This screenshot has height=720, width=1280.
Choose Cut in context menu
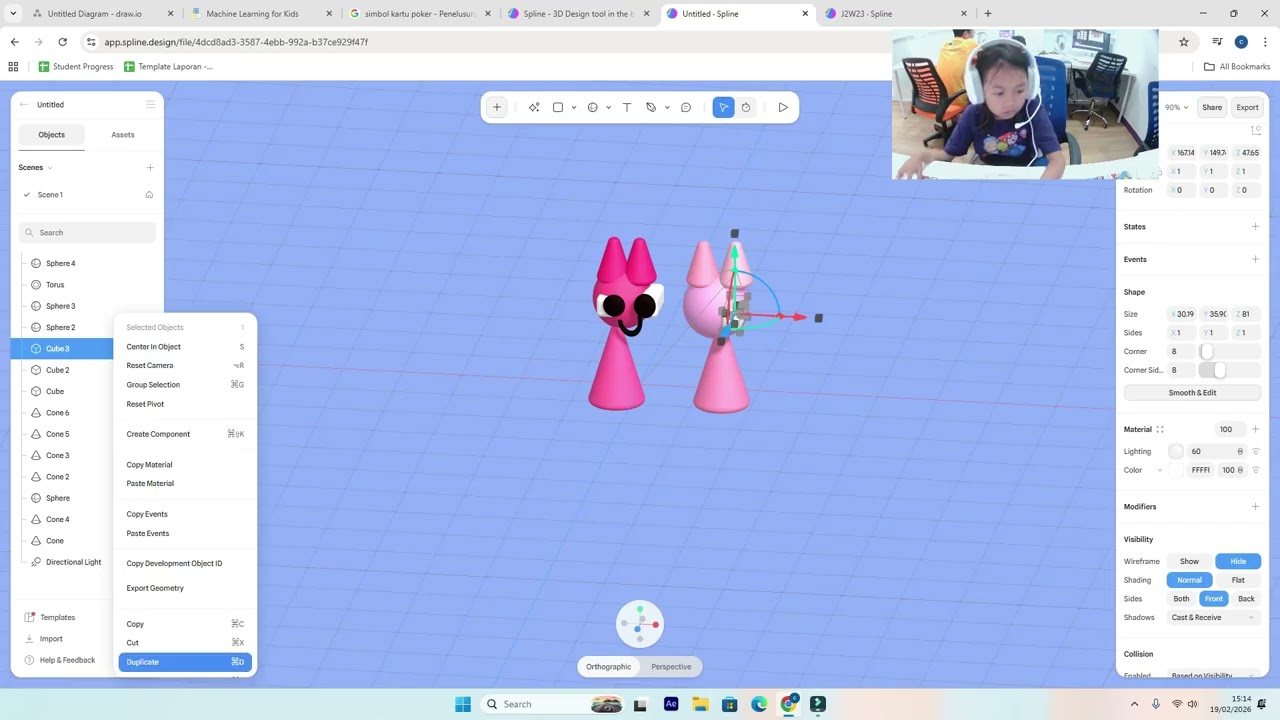point(185,643)
